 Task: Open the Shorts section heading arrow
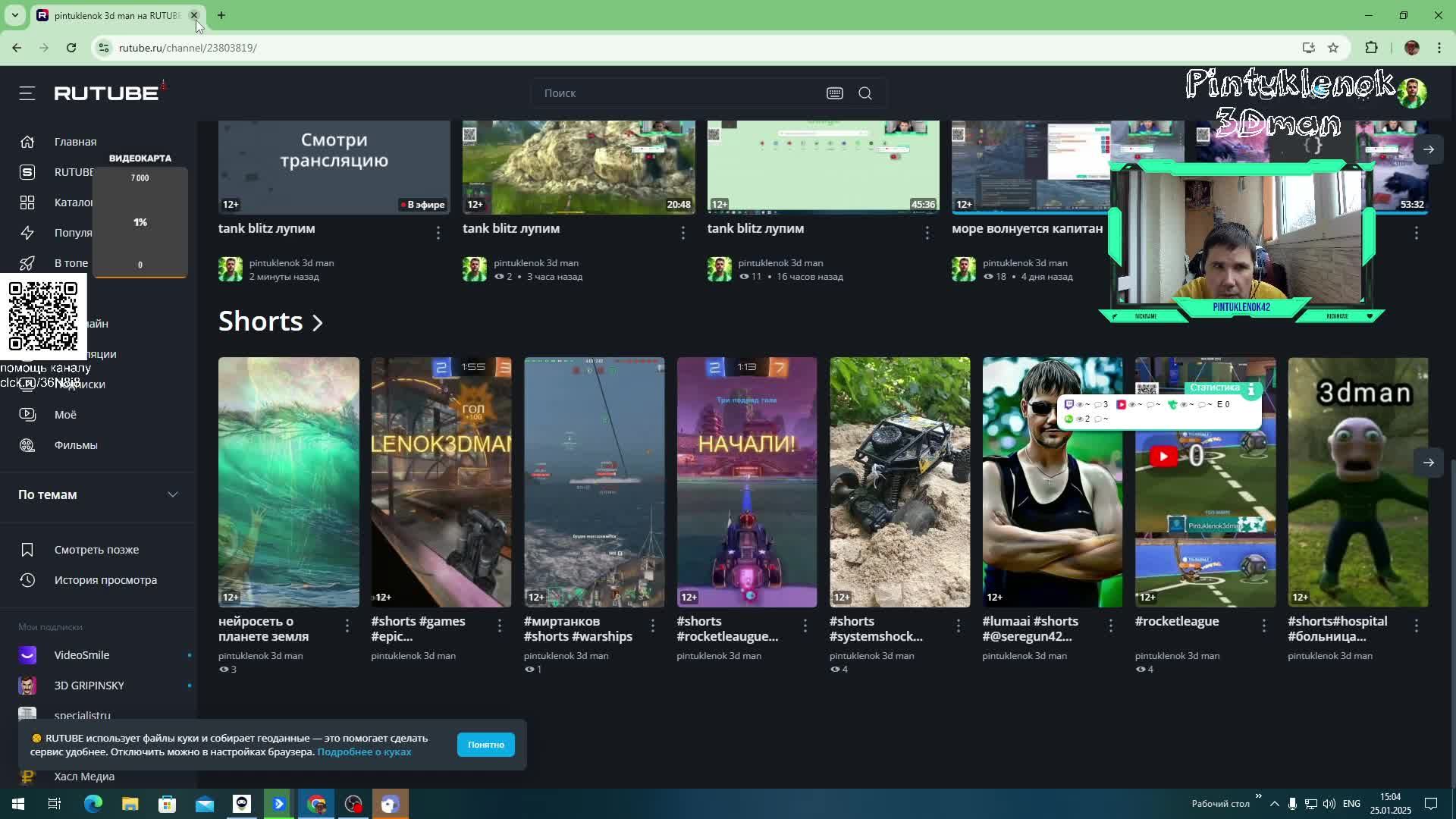(x=318, y=322)
